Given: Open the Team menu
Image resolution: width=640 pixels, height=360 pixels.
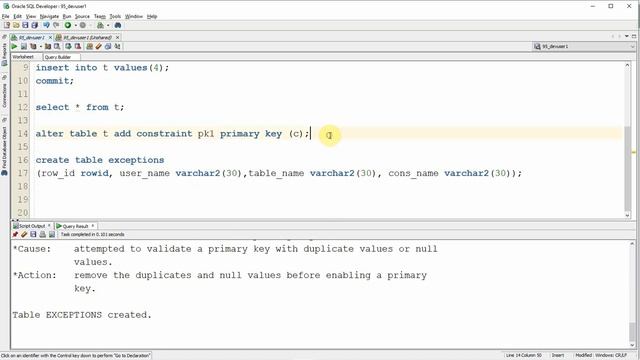Looking at the screenshot, I should (x=100, y=16).
